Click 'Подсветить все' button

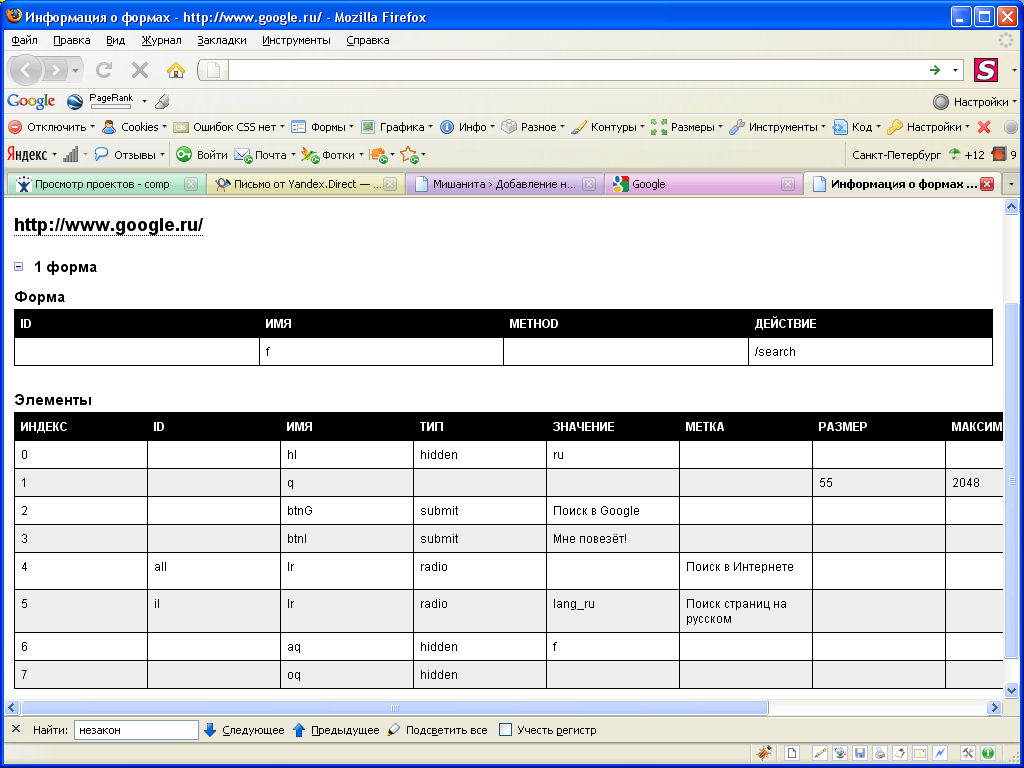coord(438,730)
